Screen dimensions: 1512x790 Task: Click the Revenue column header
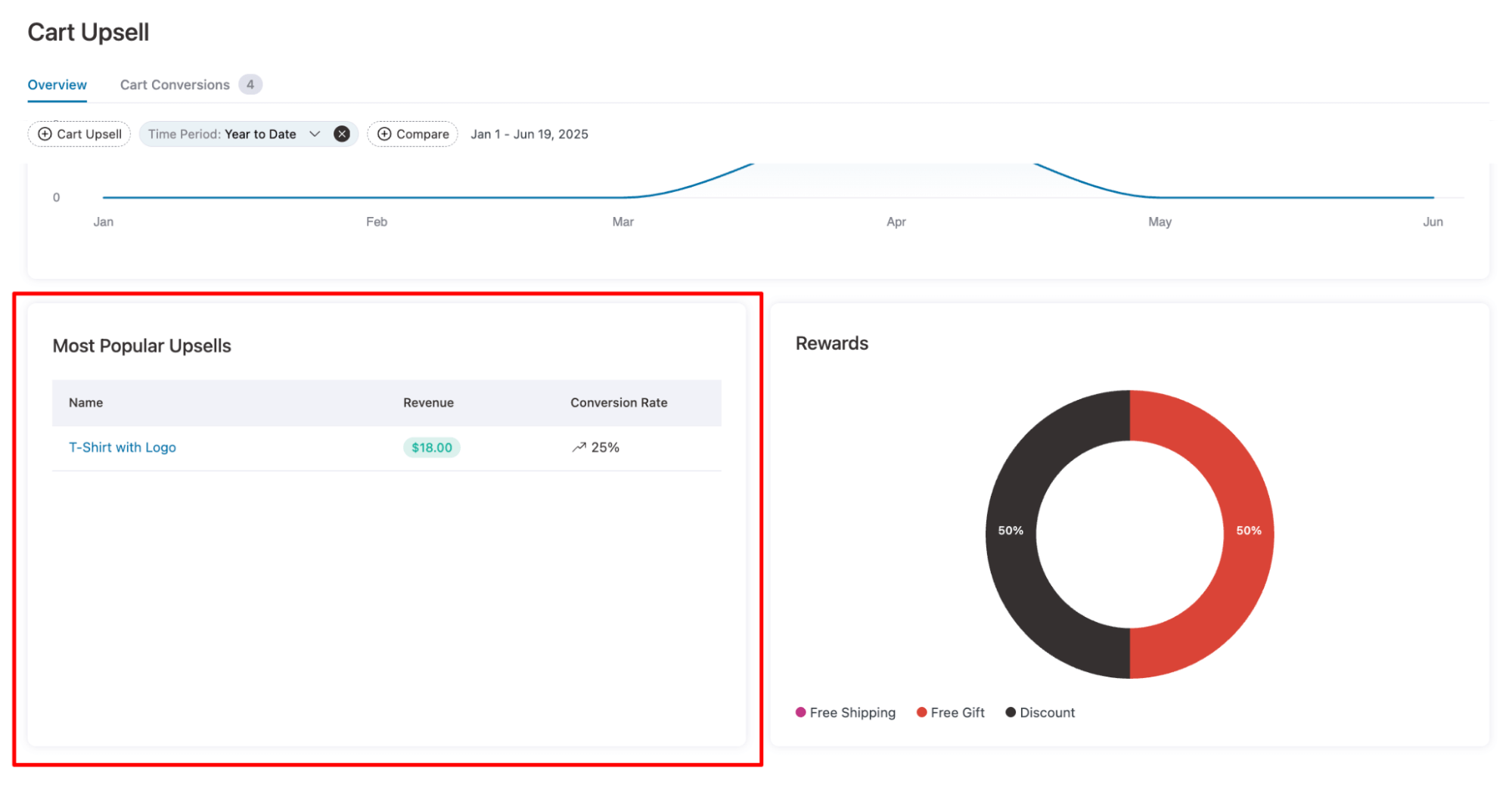428,403
